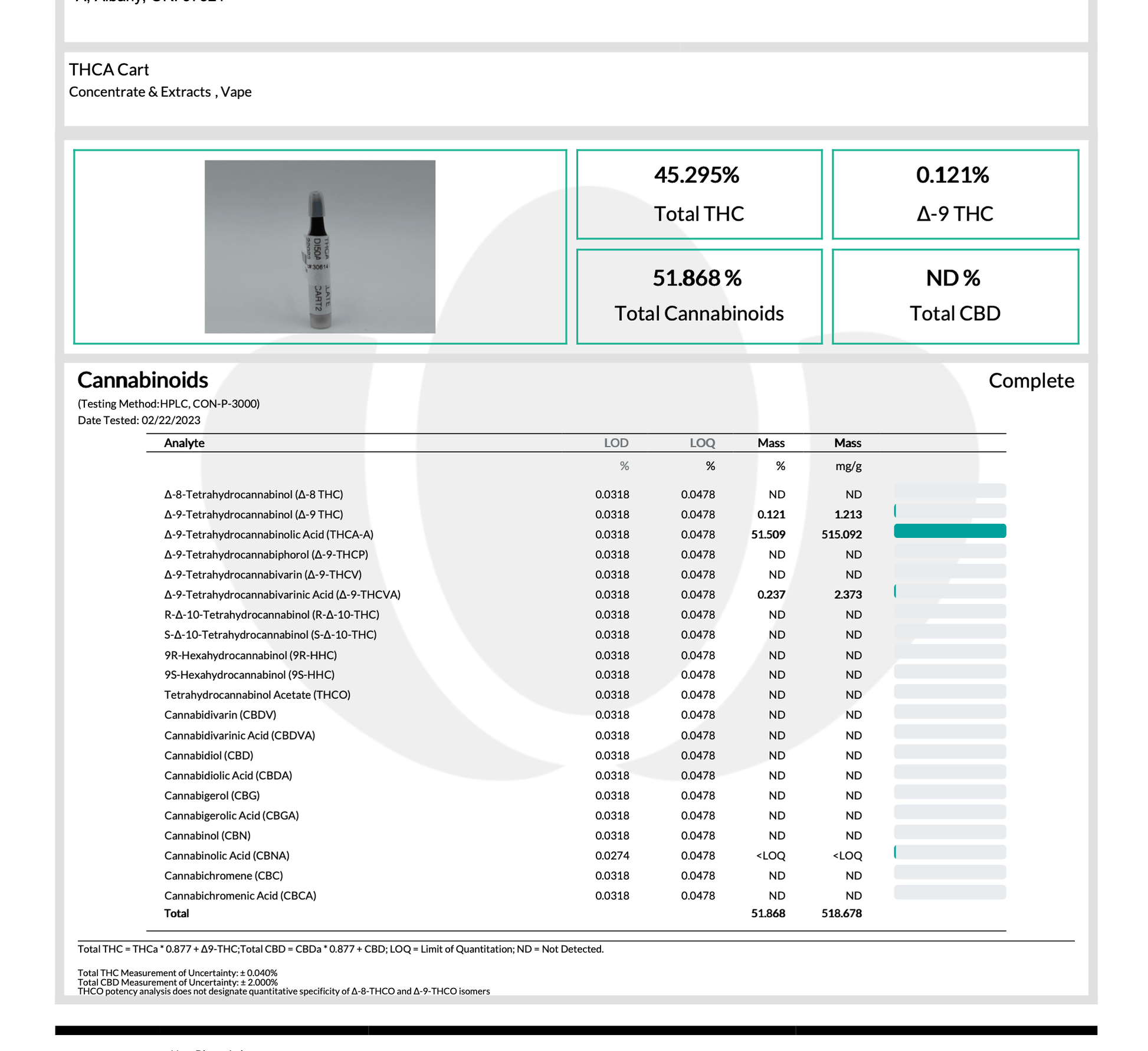Click the Δ-9 THC row progress bar
Viewport: 1148px width, 1051px height.
point(949,511)
